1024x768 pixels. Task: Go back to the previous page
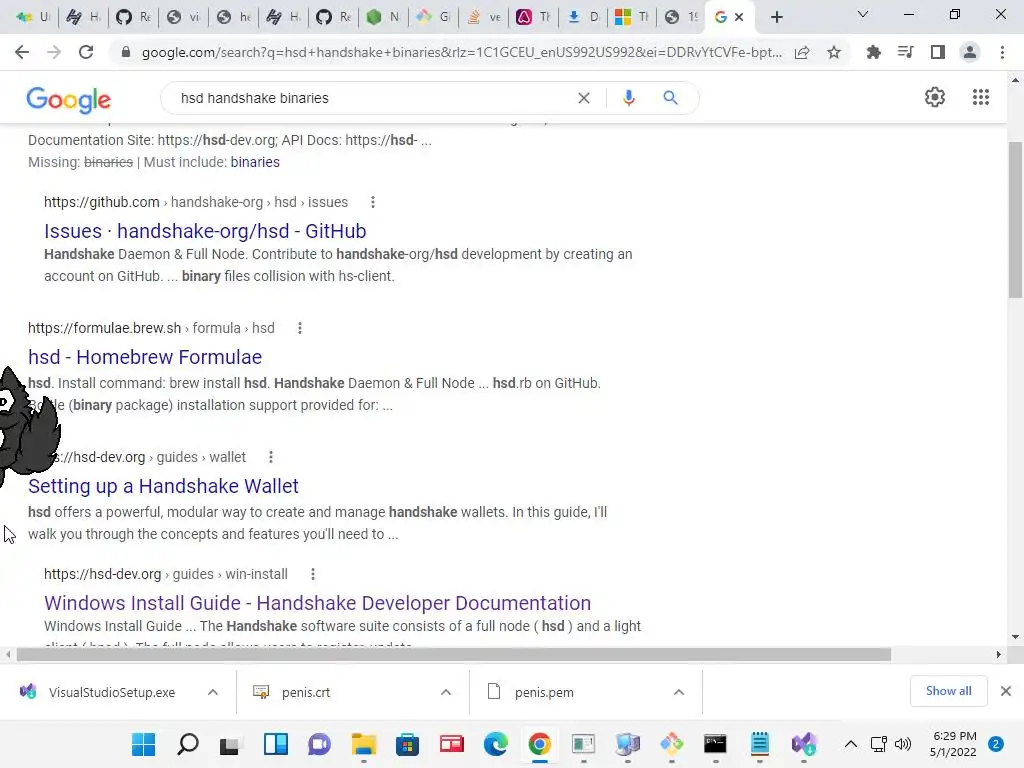22,52
